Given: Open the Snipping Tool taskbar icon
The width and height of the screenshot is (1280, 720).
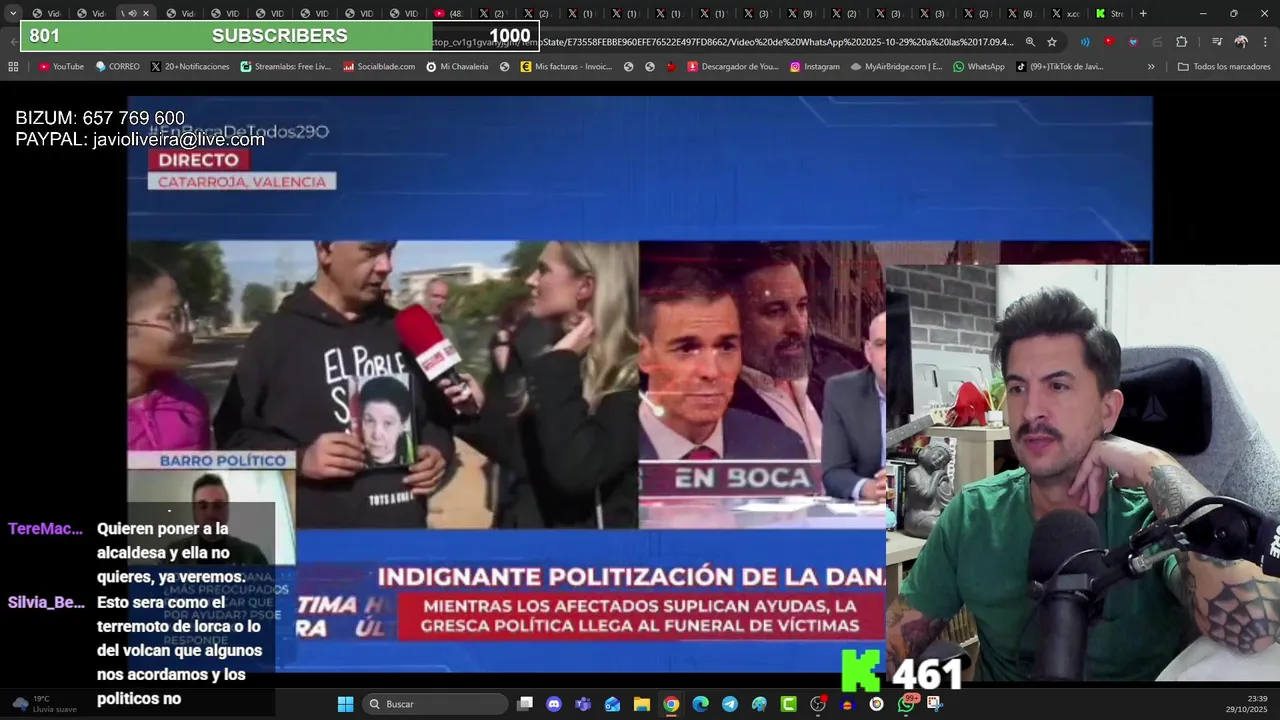Looking at the screenshot, I should pos(935,704).
